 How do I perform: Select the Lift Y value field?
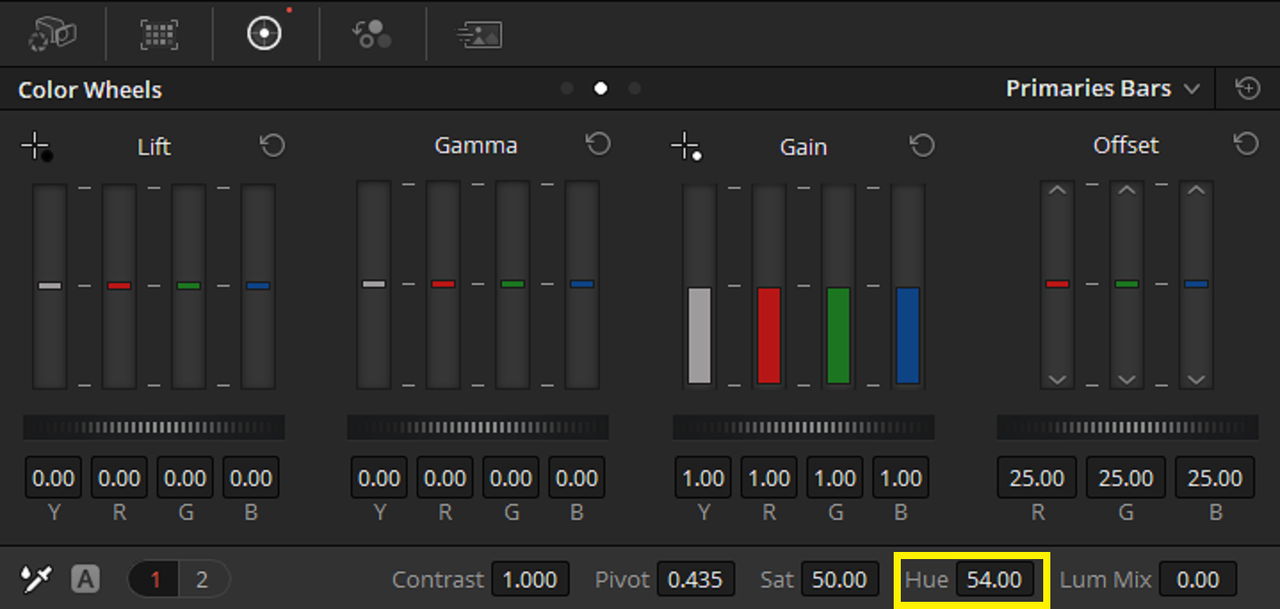tap(53, 478)
